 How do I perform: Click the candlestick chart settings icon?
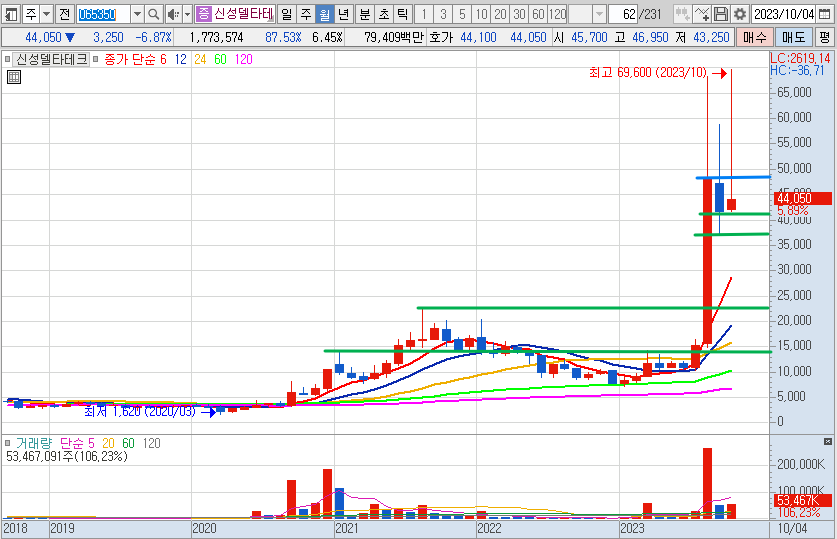[682, 14]
